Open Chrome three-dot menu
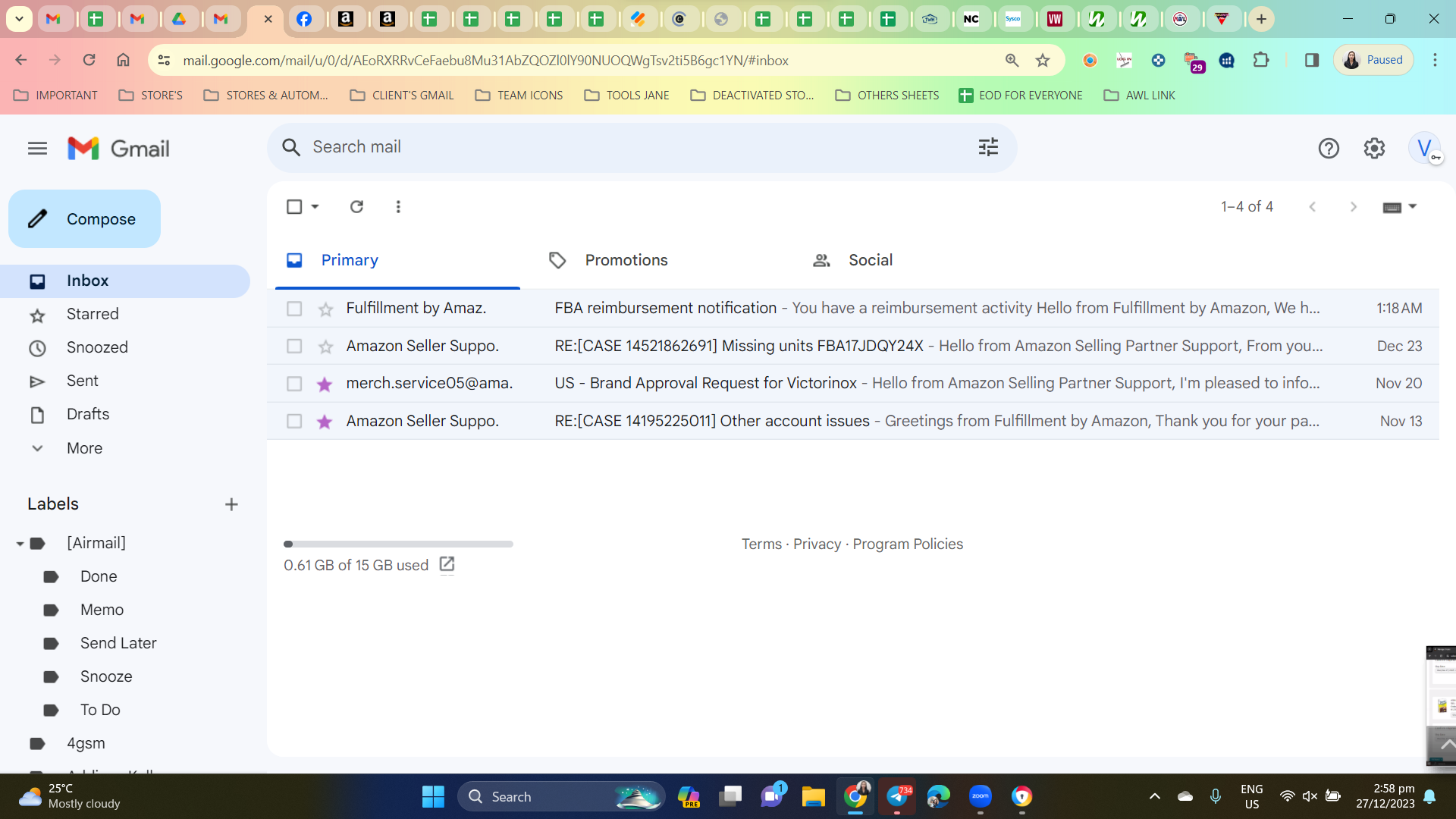Viewport: 1456px width, 819px height. click(x=1435, y=60)
